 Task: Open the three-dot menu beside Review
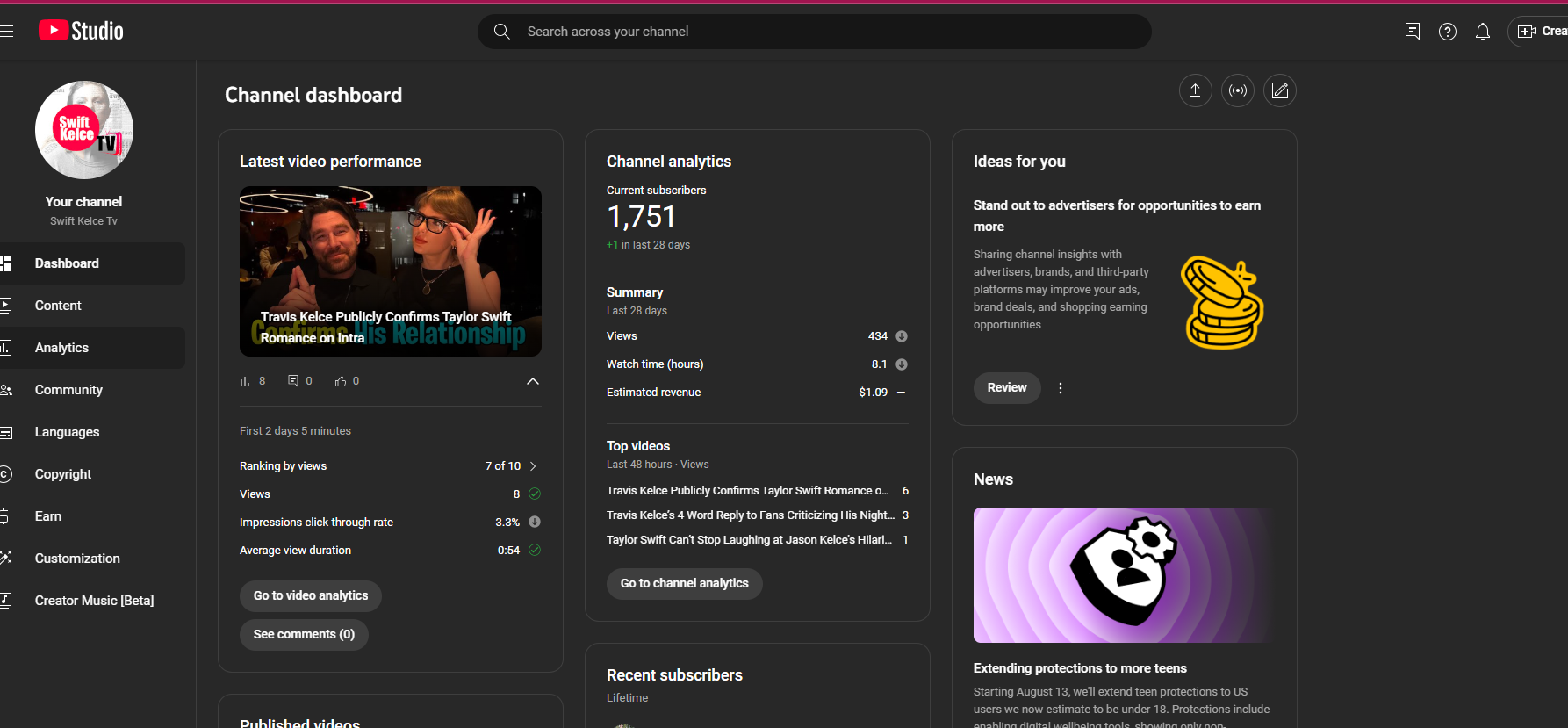[1061, 388]
